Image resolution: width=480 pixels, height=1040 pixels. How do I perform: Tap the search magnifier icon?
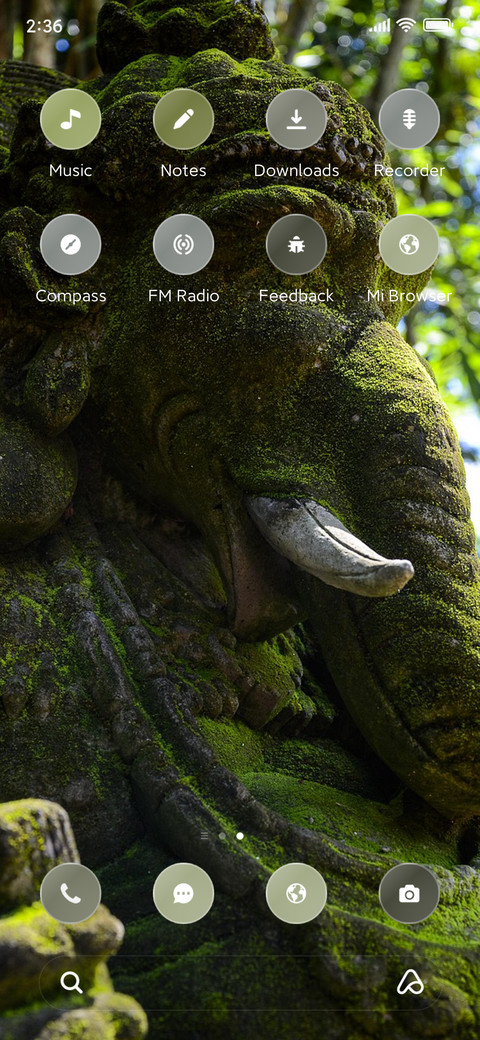(x=72, y=982)
